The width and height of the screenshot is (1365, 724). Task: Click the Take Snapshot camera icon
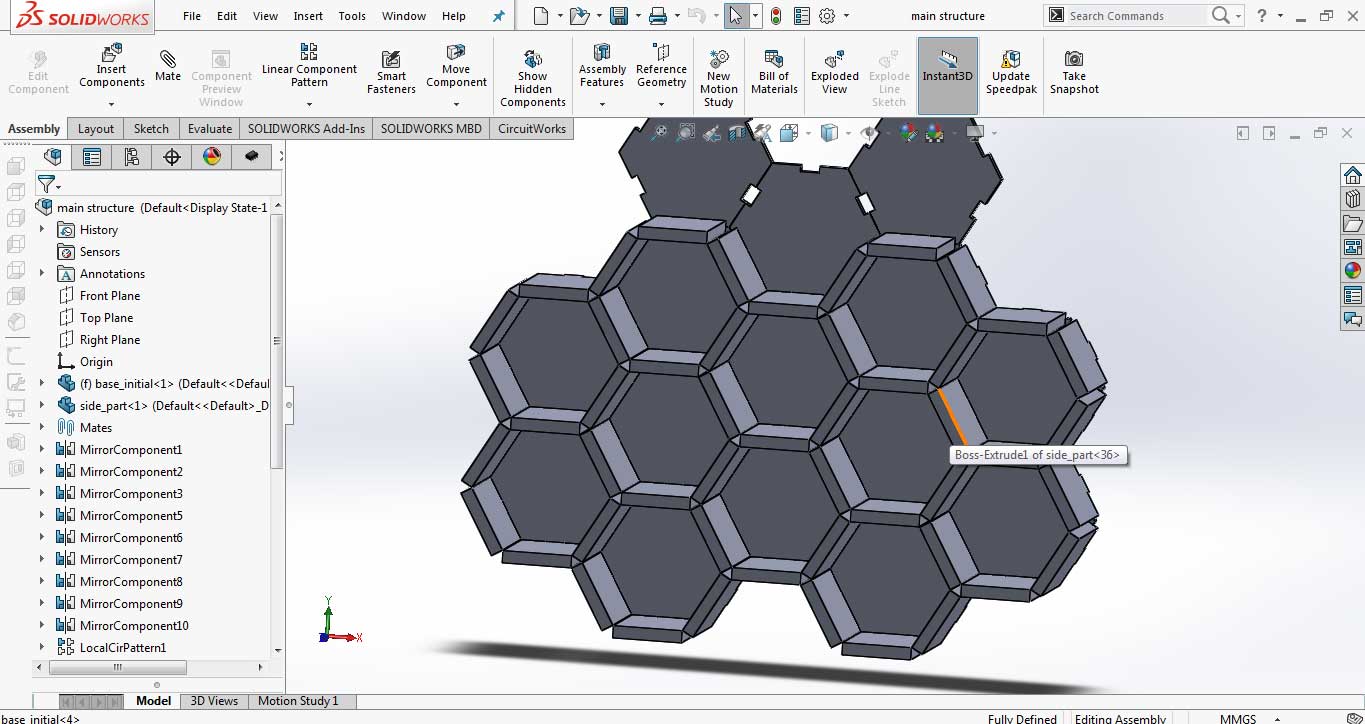(x=1074, y=59)
